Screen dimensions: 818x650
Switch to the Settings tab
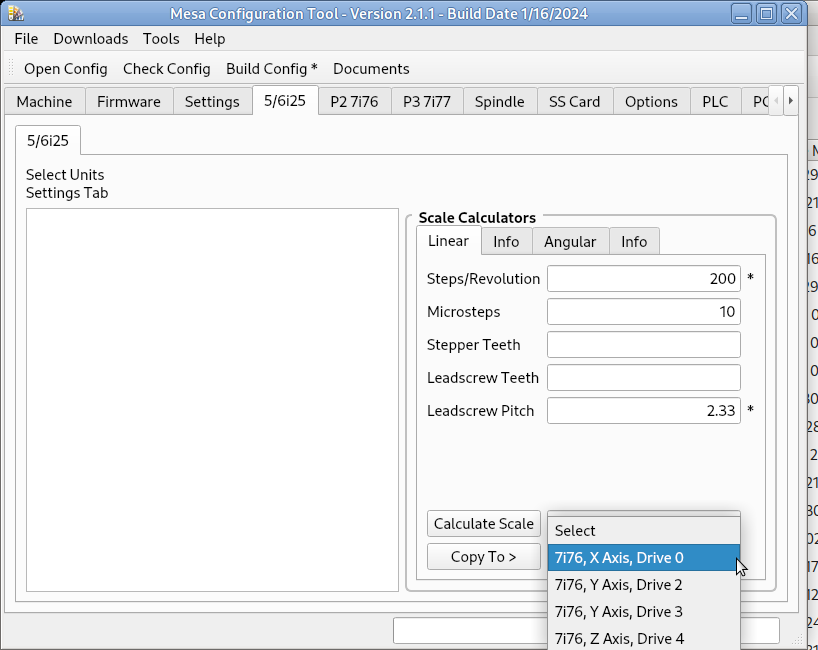coord(212,102)
